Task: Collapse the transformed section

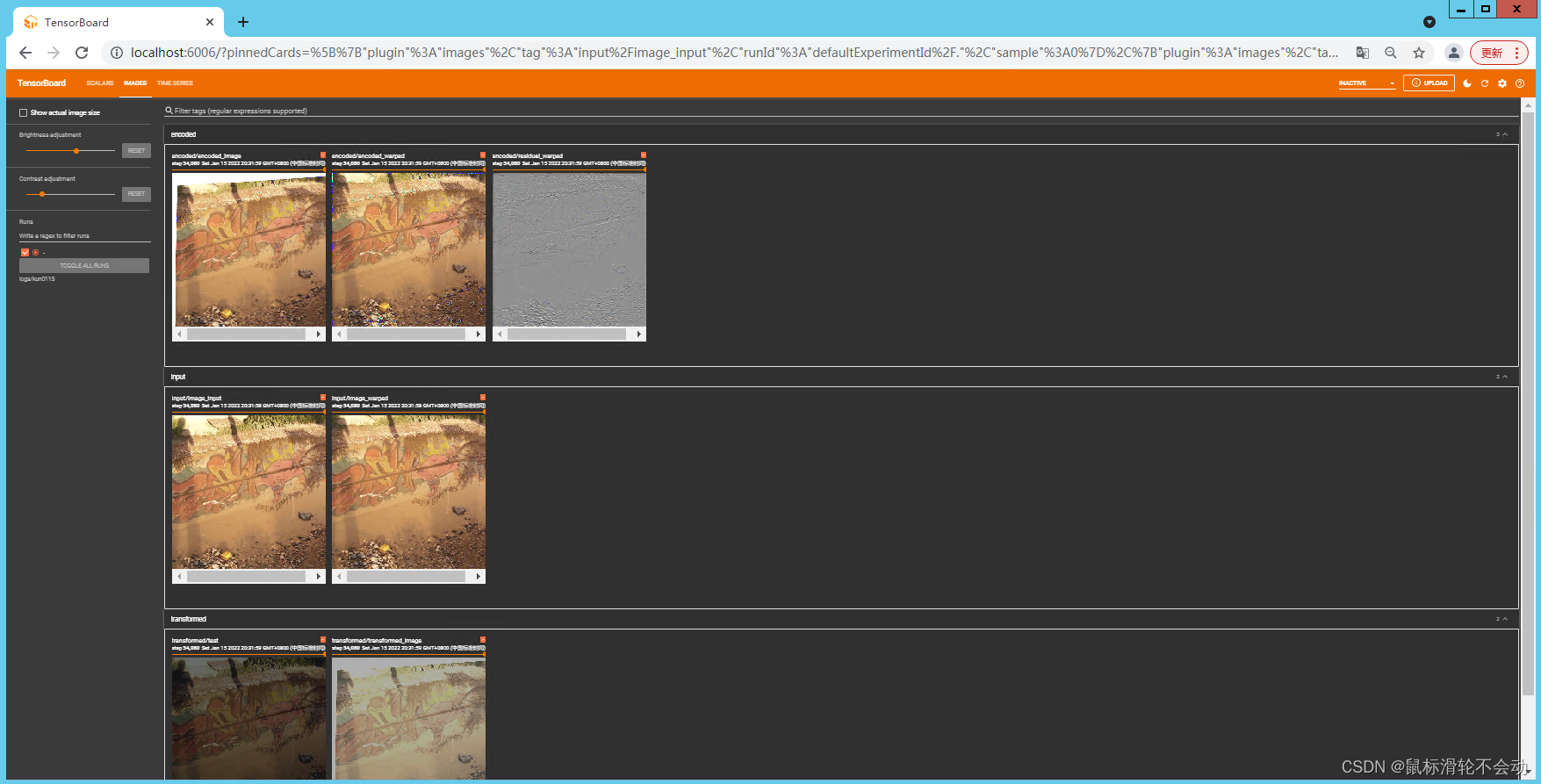Action: tap(1505, 619)
